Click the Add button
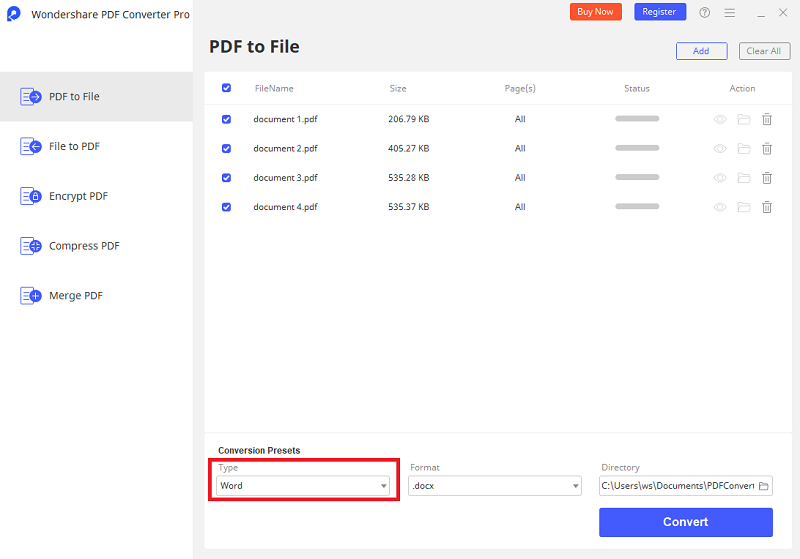Screen dimensions: 800x559 pos(702,51)
